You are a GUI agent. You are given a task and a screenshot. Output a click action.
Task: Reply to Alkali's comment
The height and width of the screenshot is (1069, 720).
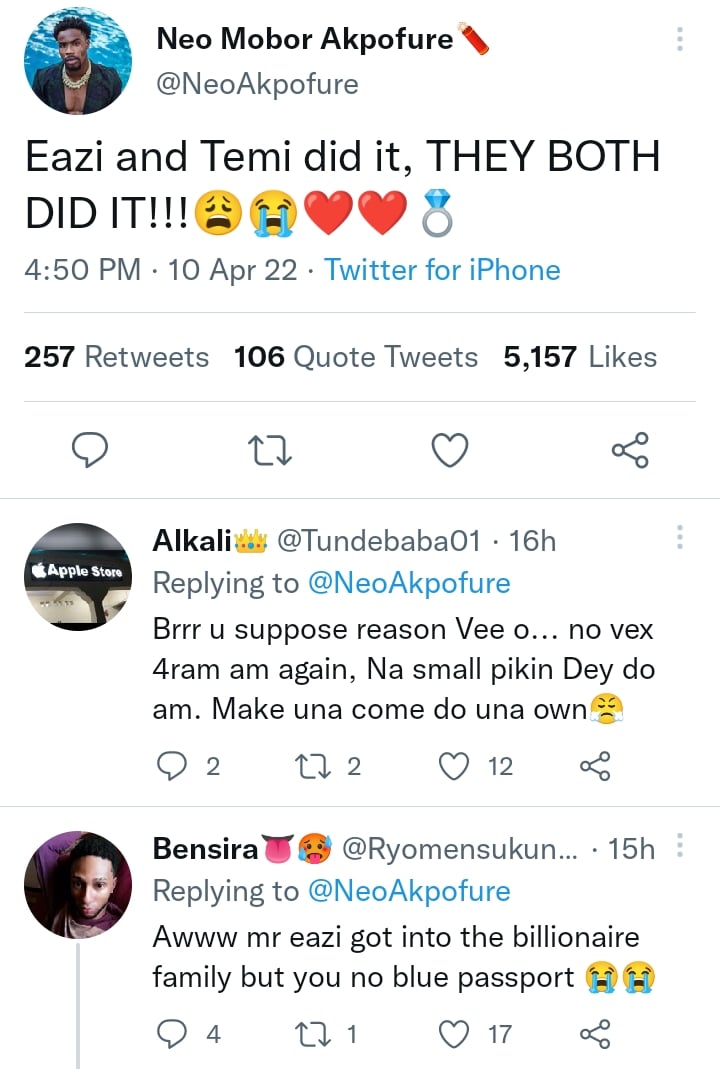coord(174,766)
